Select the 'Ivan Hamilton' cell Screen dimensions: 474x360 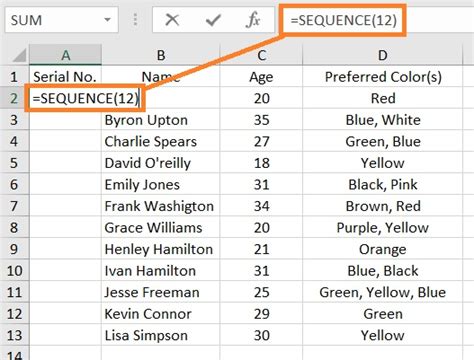161,271
